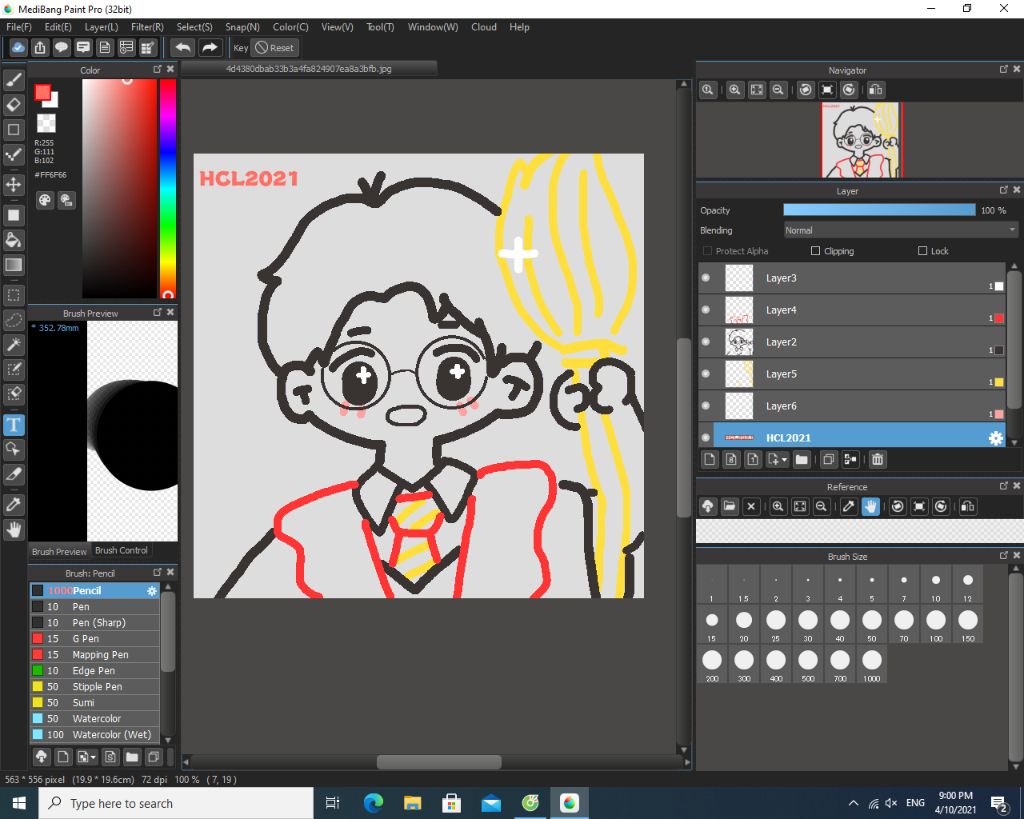Open settings gear of HCL2021 layer
Viewport: 1024px width, 819px height.
point(995,438)
